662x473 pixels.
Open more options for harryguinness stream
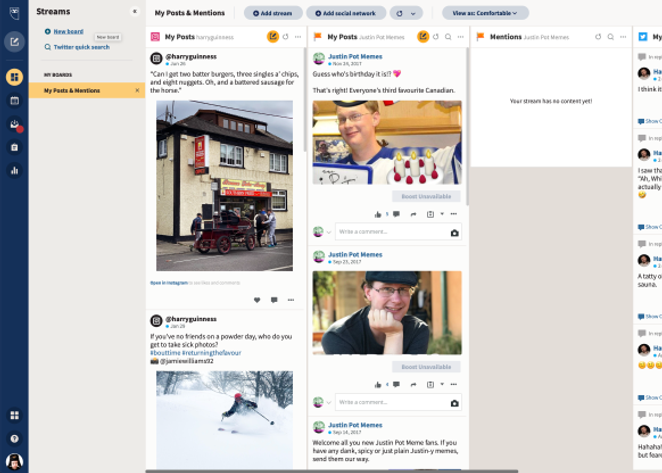298,37
